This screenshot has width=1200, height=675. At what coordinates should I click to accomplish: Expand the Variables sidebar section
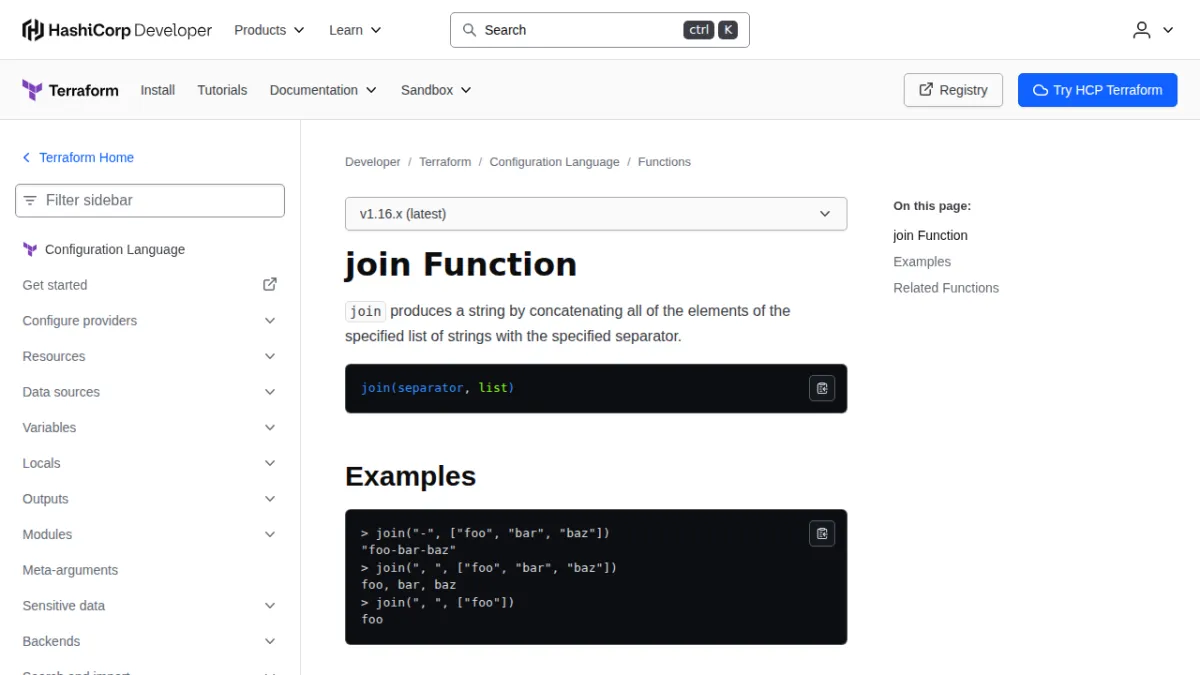click(x=149, y=428)
